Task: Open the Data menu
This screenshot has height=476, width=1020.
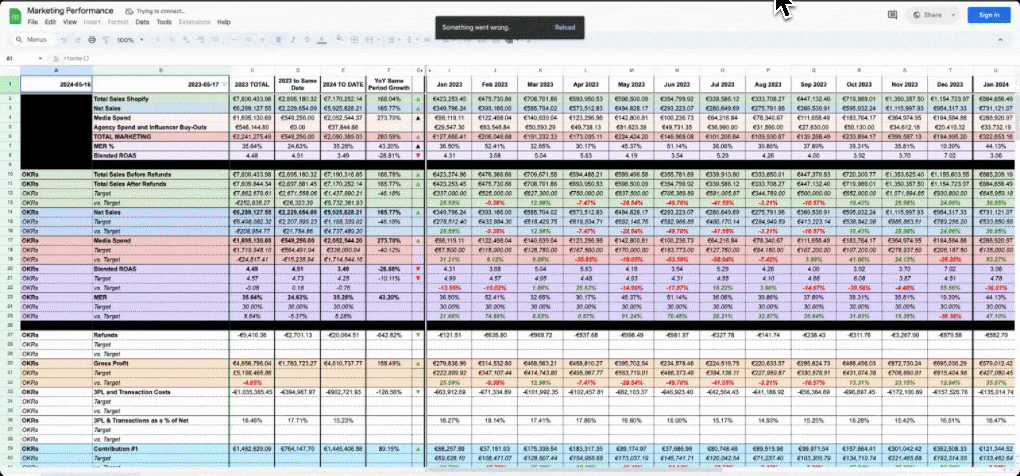Action: pos(142,22)
